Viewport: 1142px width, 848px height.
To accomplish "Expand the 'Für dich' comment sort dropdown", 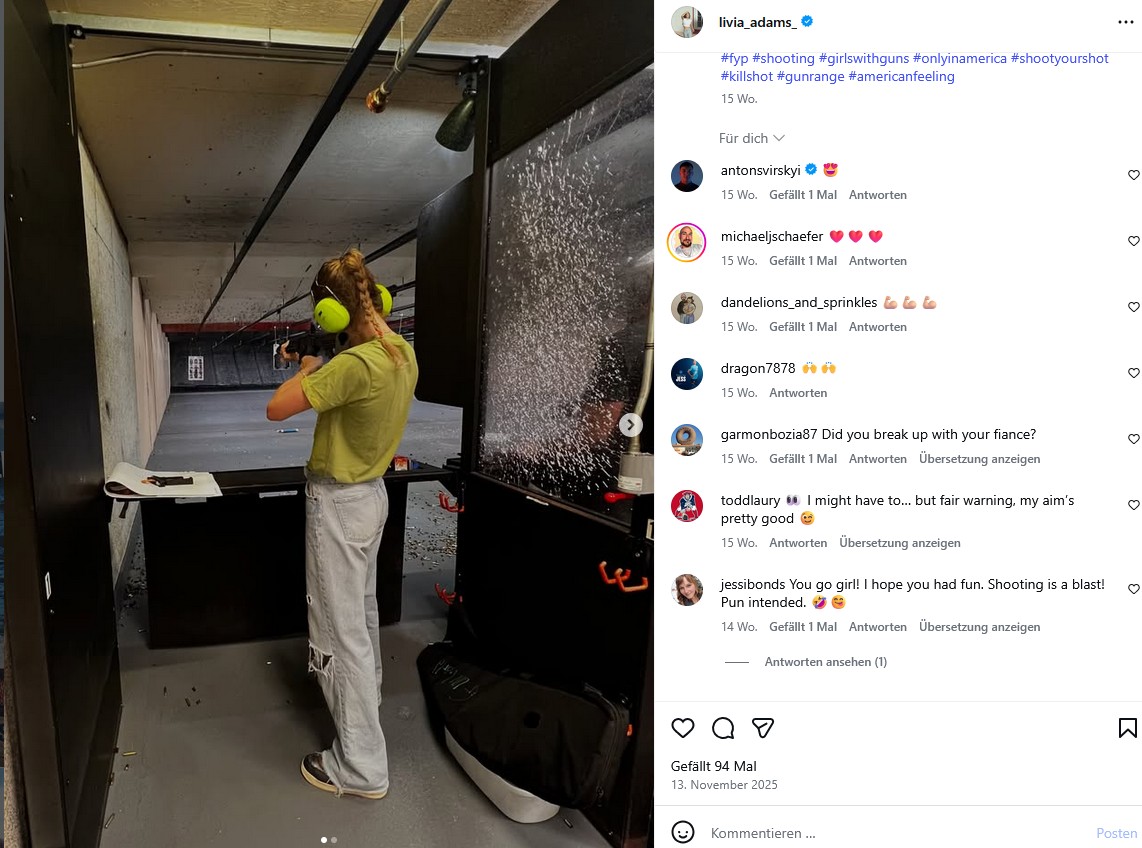I will 752,138.
